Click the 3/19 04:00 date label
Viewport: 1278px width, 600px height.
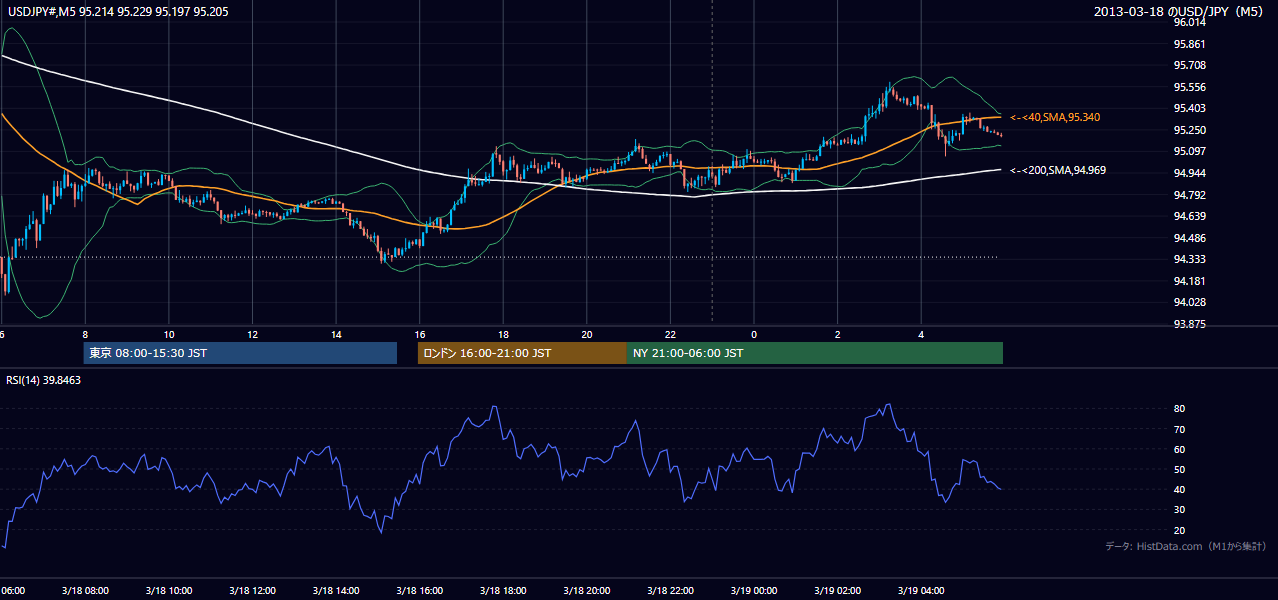tap(921, 591)
